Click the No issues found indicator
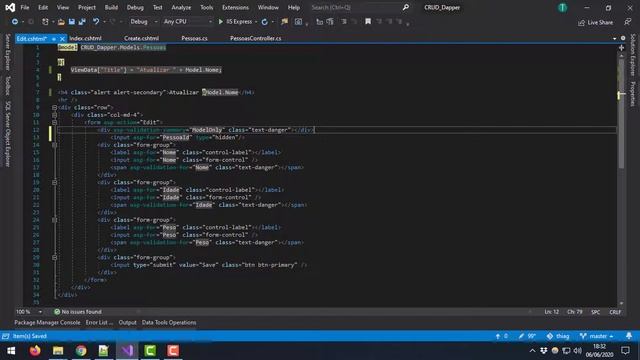Screen dimensions: 640x360 tap(78, 312)
